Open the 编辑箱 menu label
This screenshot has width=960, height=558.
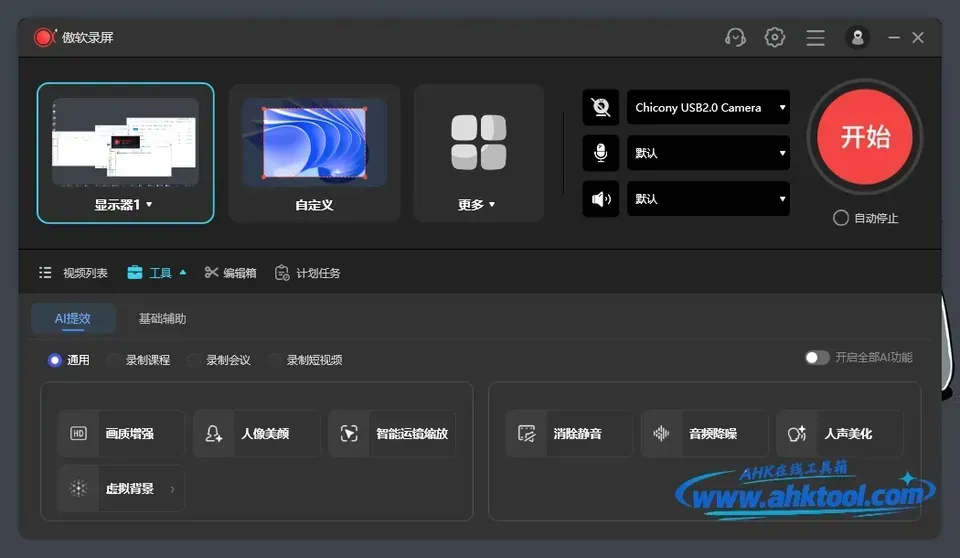pos(239,273)
